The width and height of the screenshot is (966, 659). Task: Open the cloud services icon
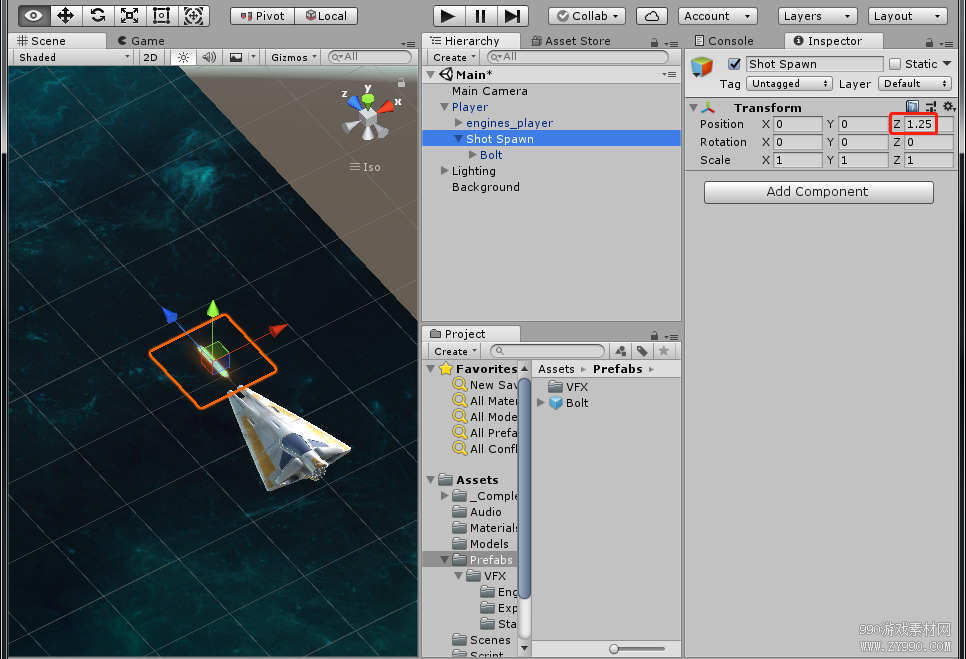tap(652, 16)
